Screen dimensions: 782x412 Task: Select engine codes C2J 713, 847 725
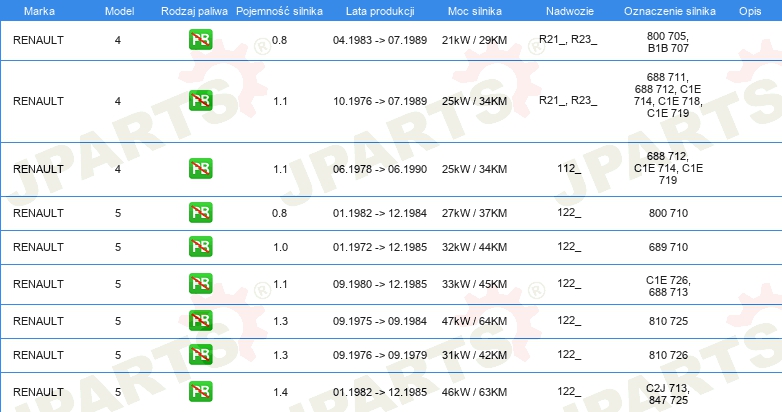click(x=668, y=394)
